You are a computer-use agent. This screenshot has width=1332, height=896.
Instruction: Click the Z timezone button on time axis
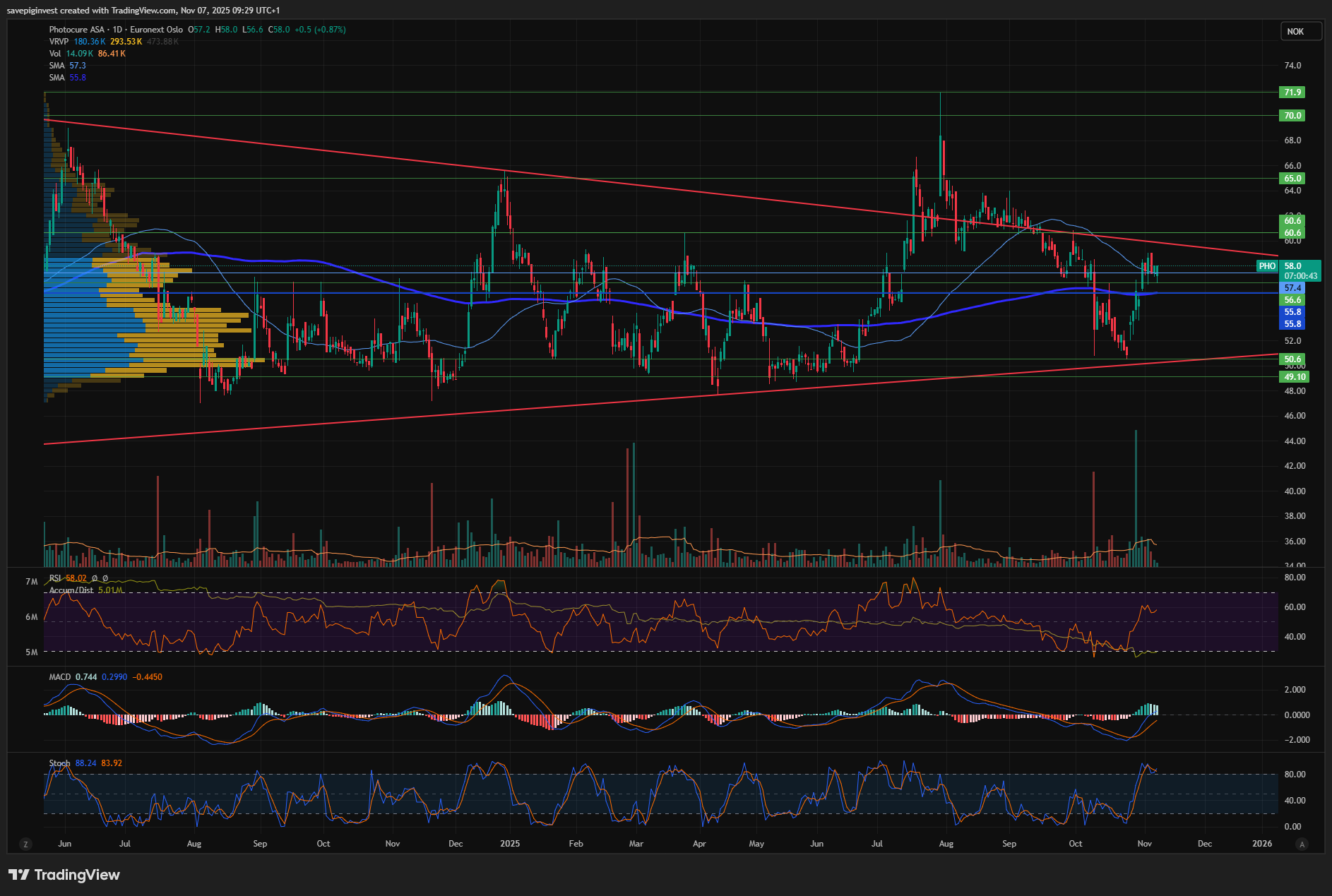[x=25, y=844]
